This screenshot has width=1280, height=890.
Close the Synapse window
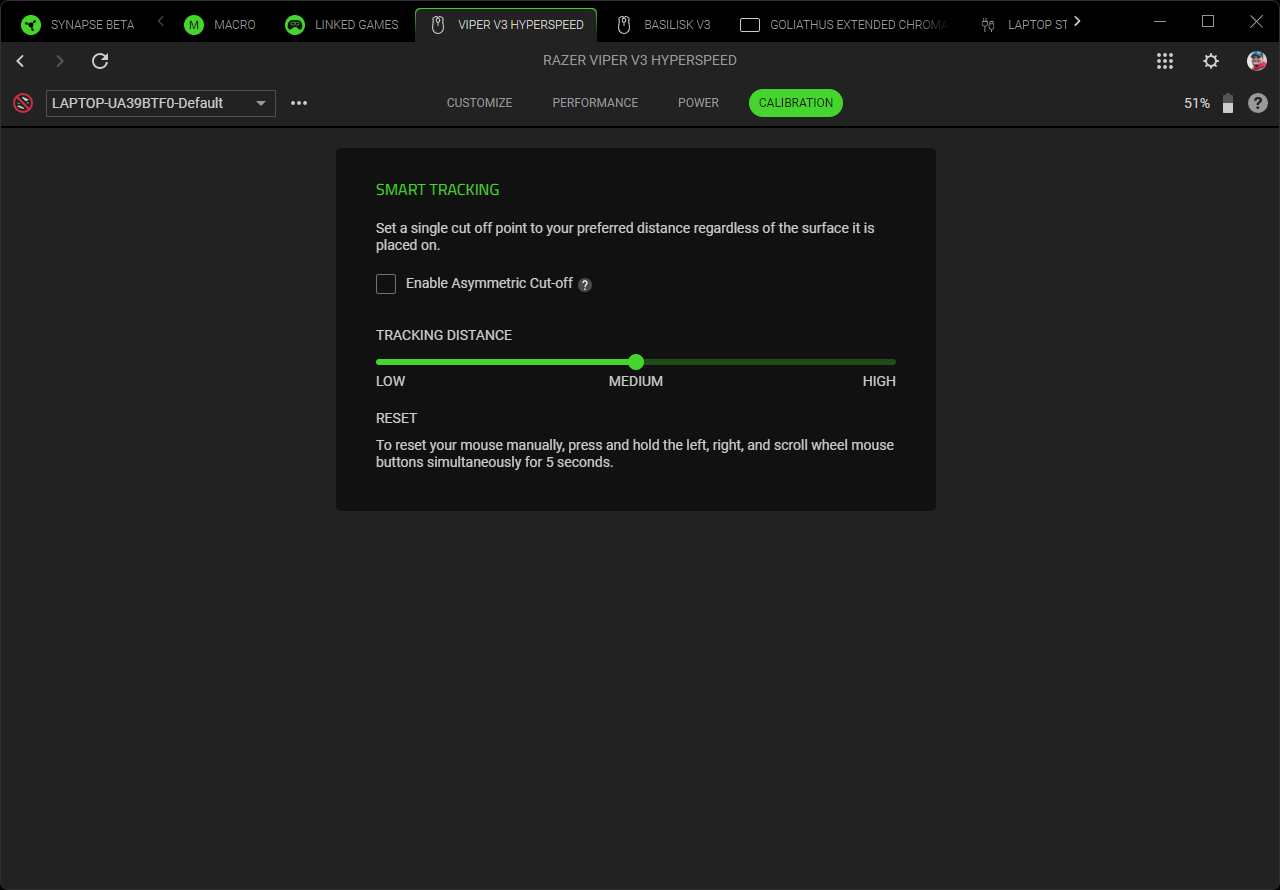pos(1257,21)
